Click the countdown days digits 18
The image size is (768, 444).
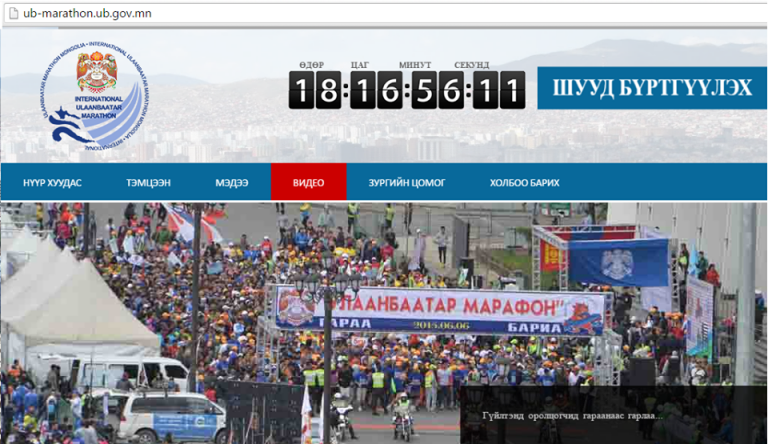(315, 90)
